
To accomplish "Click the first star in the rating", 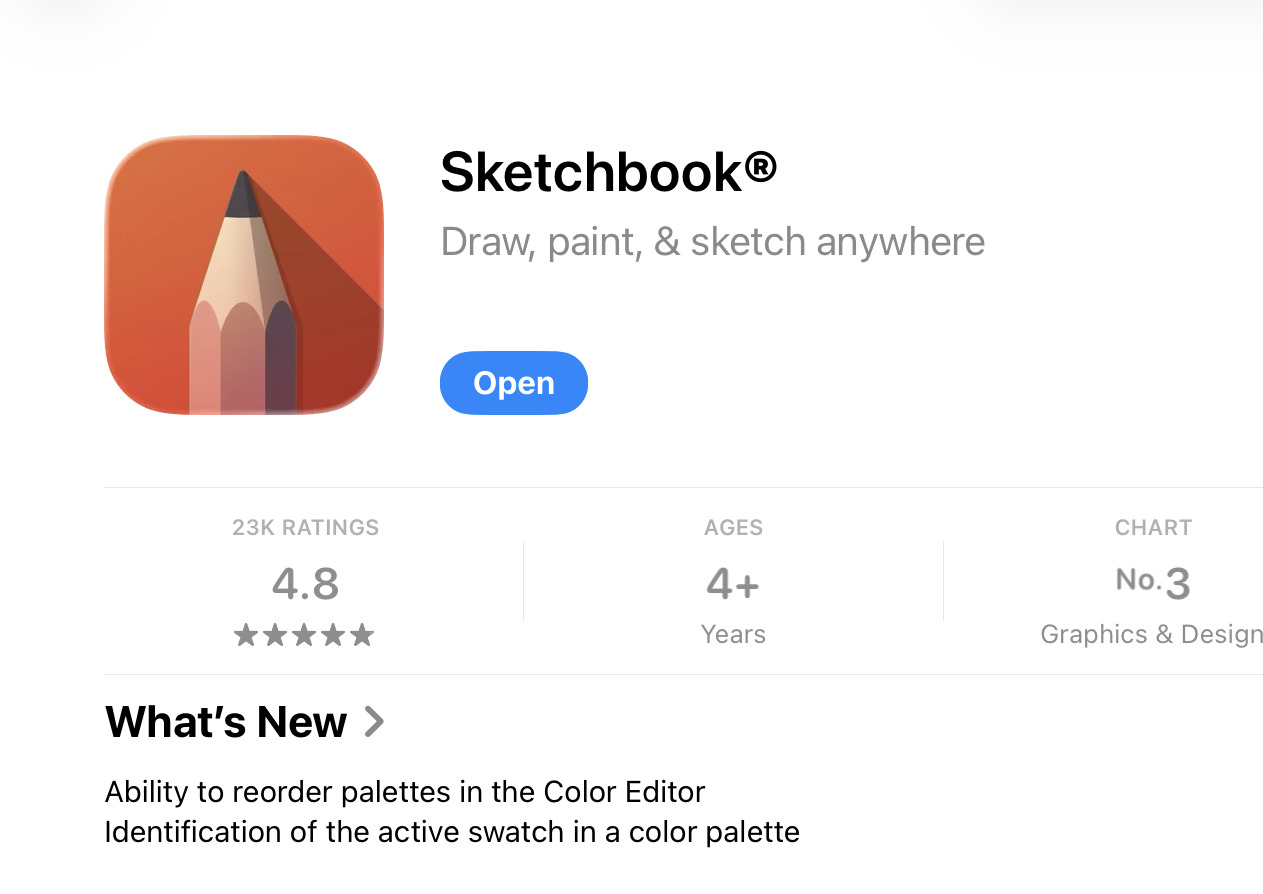I will [x=246, y=635].
